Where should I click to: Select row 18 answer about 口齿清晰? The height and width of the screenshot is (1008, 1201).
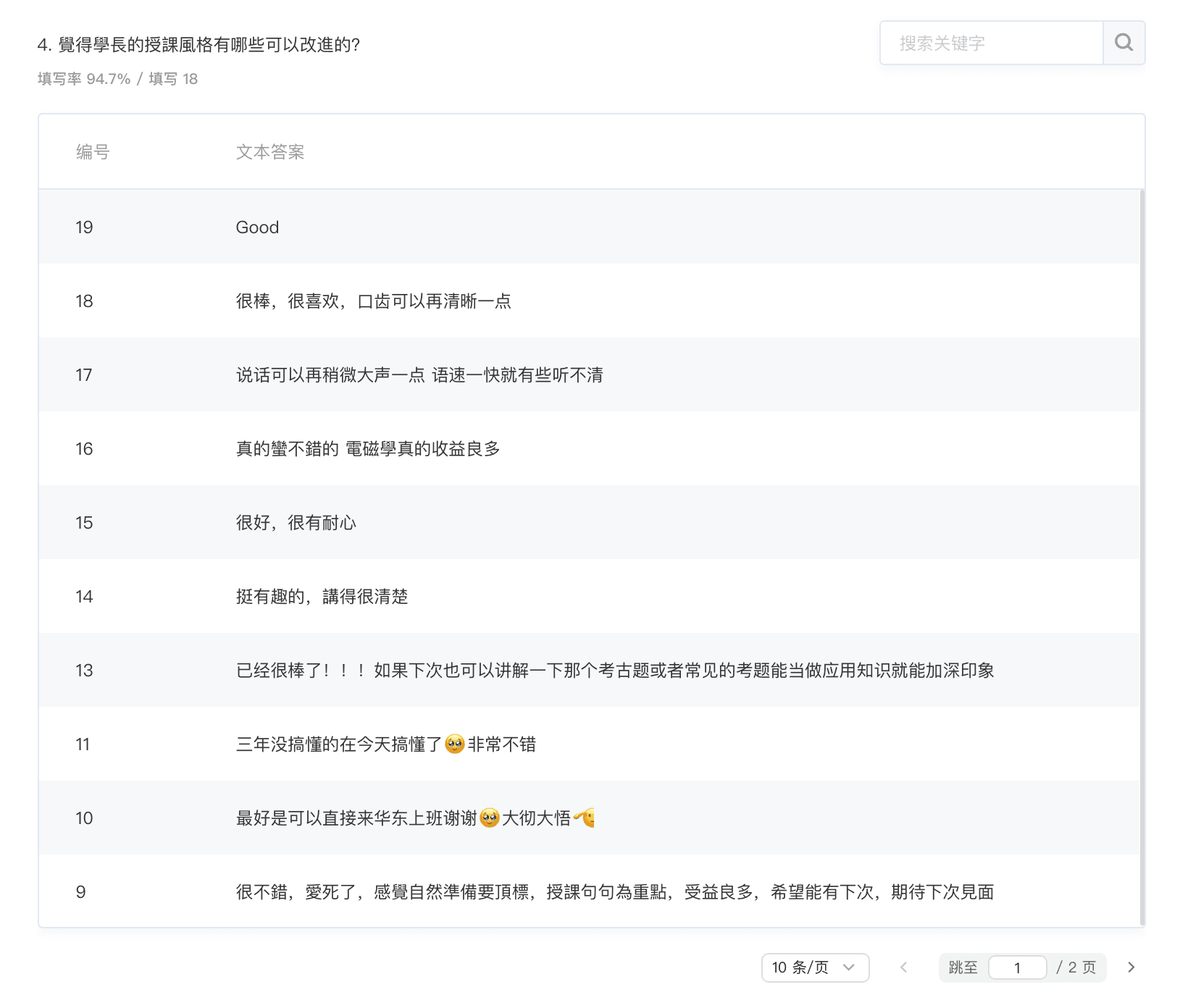pyautogui.click(x=373, y=301)
